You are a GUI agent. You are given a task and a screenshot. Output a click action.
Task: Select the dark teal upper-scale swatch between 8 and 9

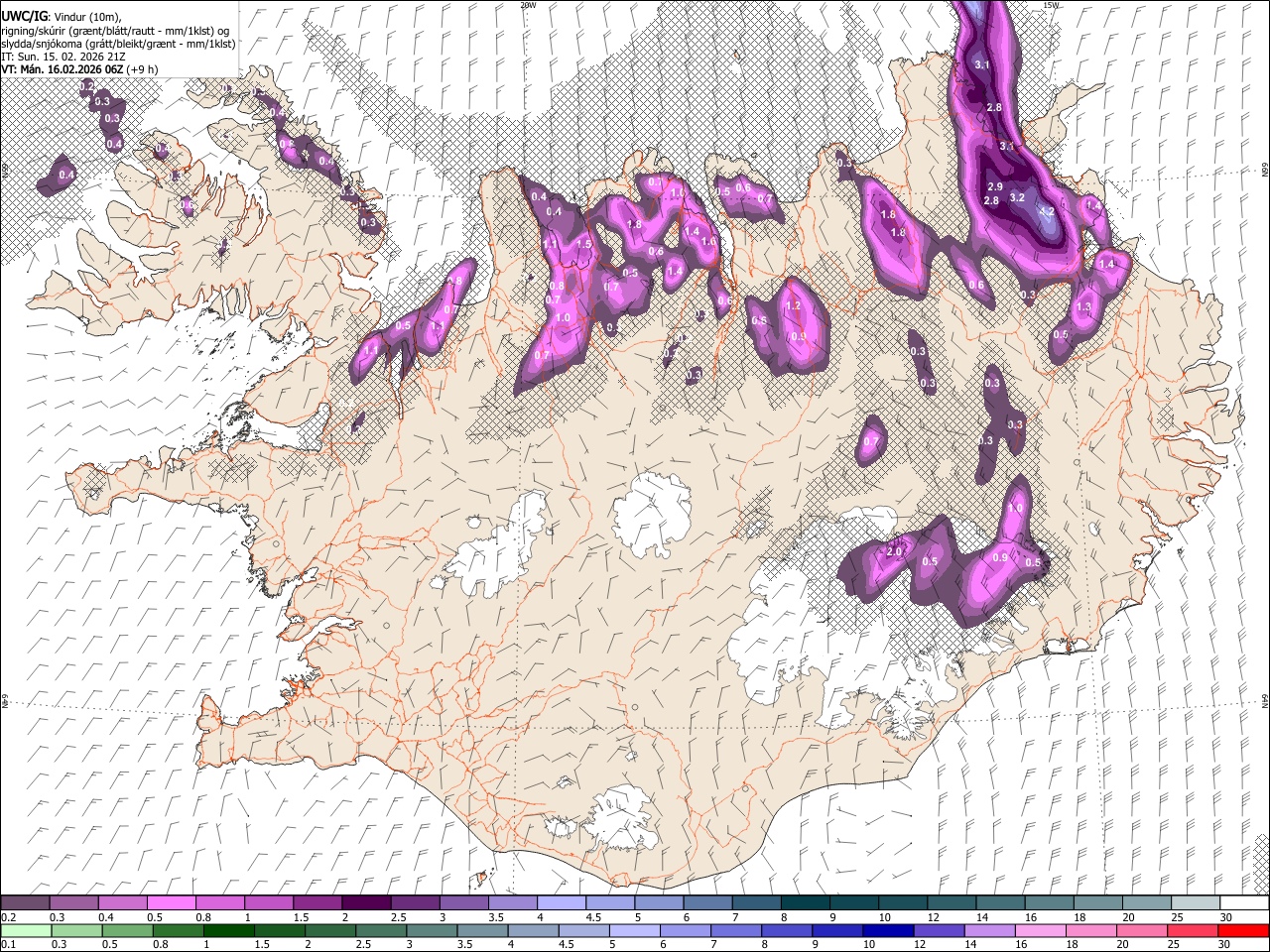click(x=805, y=902)
